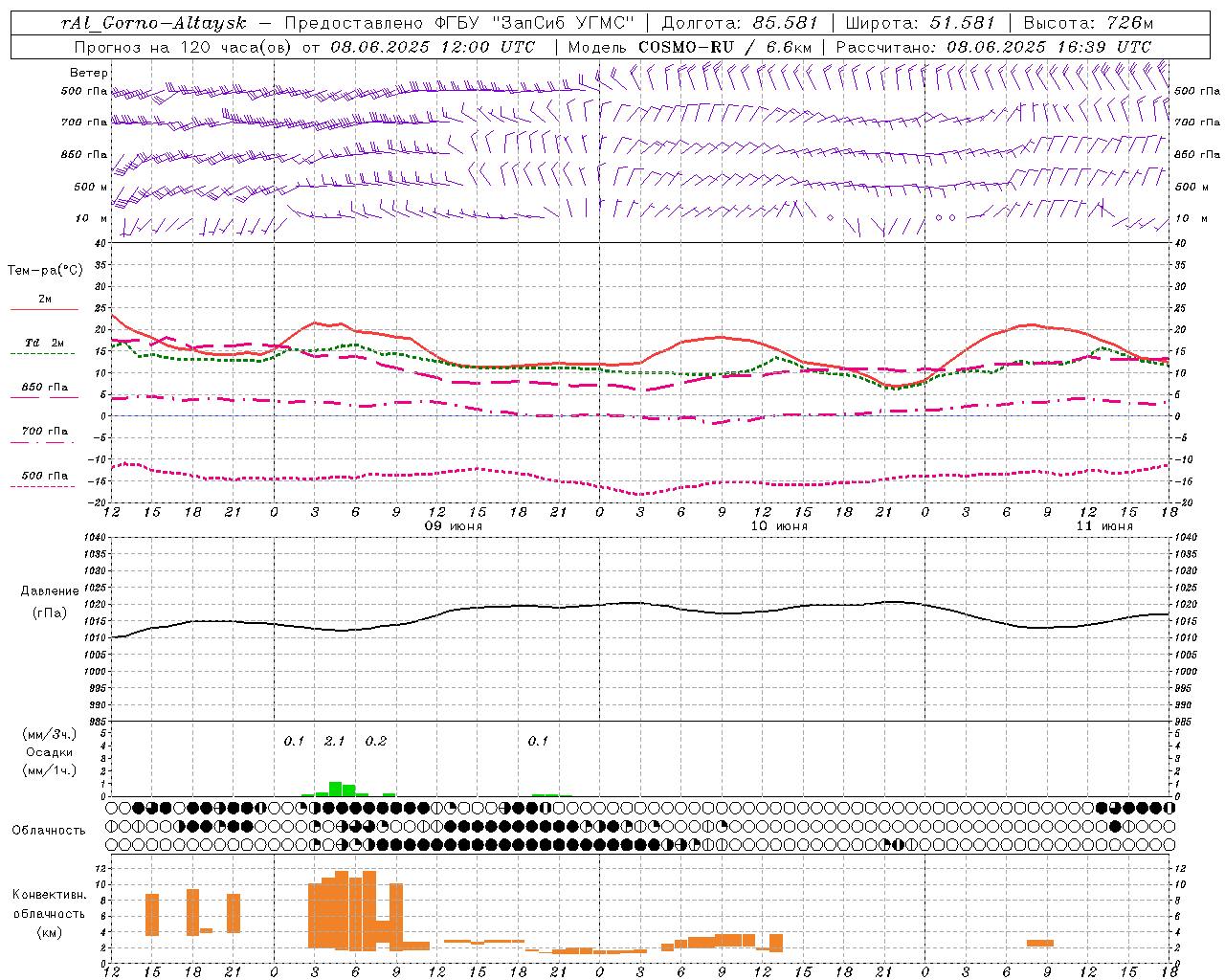
Task: Click the 985 value on left pressure axis
Action: coord(99,722)
